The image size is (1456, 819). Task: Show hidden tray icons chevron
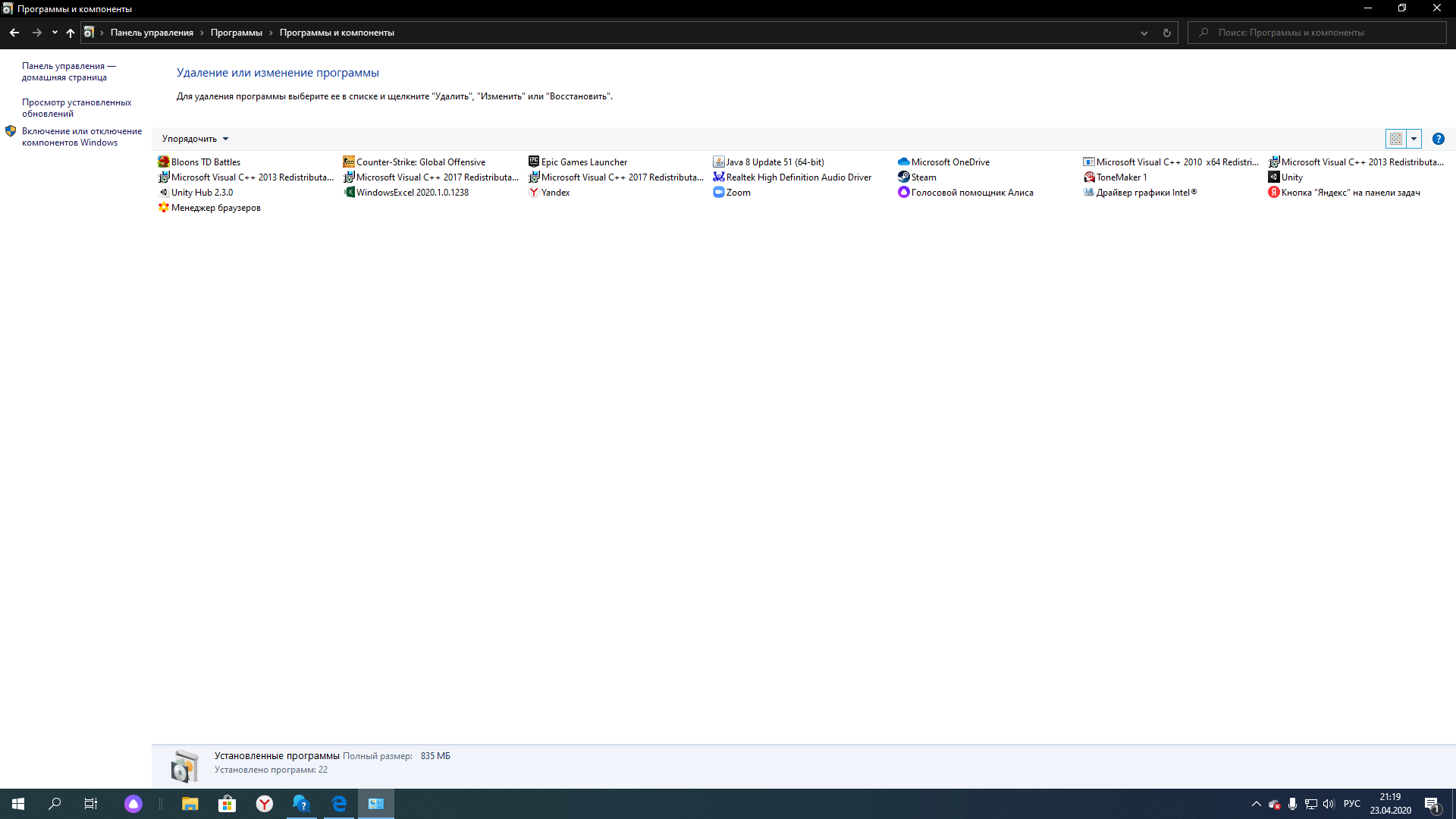1256,804
